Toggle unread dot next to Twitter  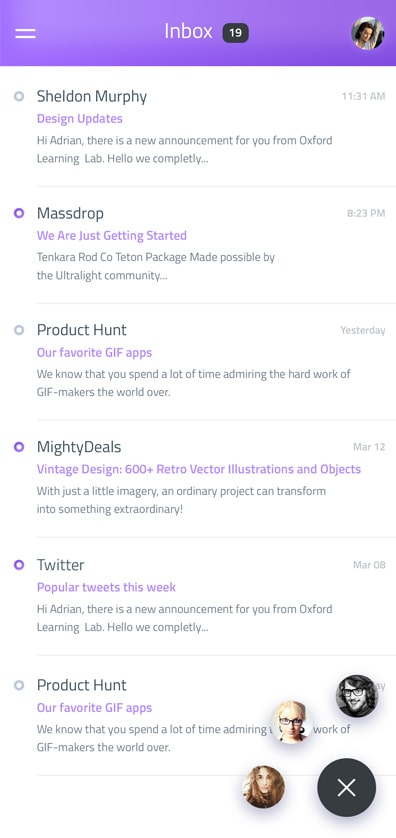coord(19,564)
